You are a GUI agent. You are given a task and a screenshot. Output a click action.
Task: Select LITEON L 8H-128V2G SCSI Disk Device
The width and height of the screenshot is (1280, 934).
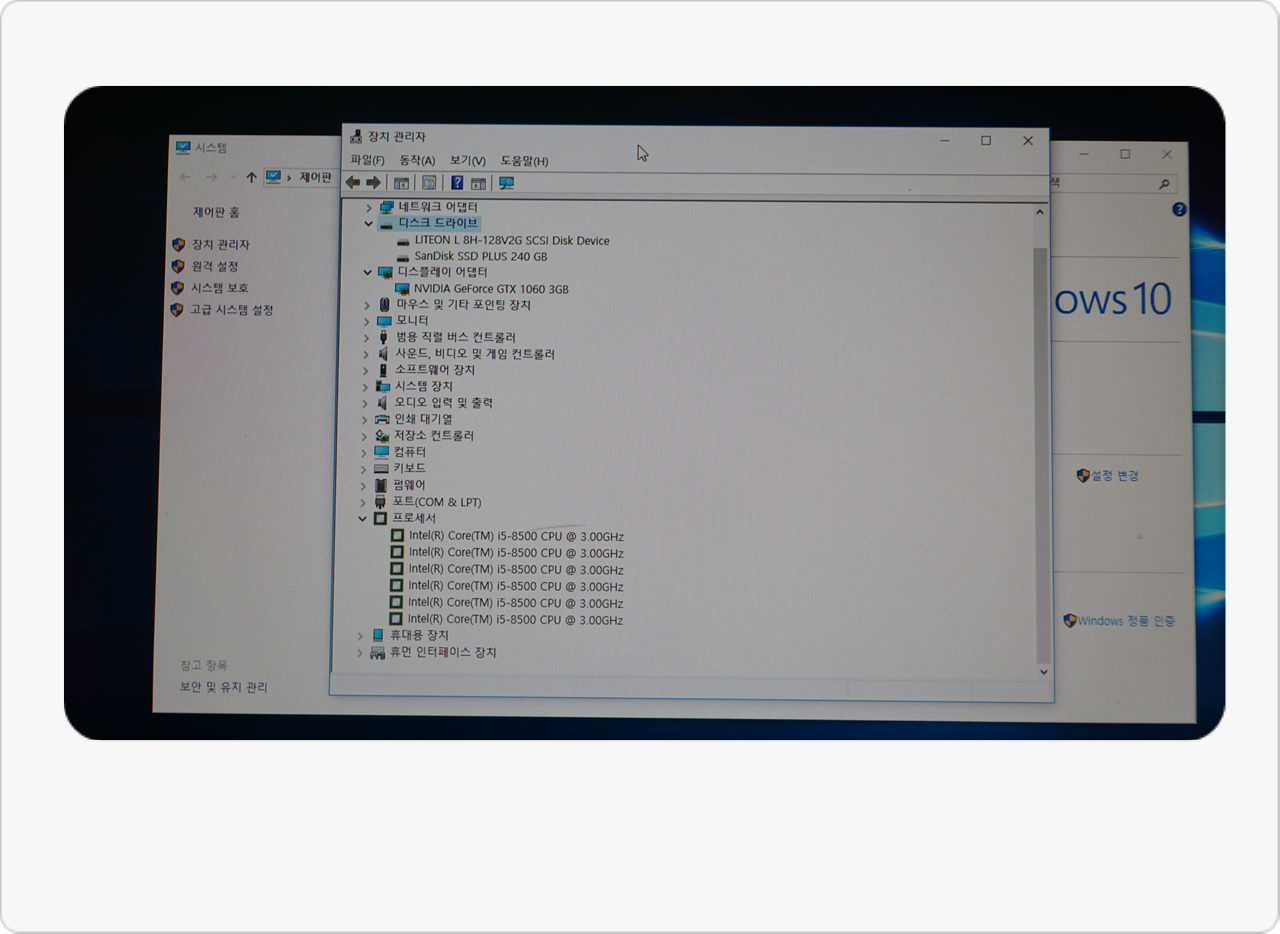(511, 241)
